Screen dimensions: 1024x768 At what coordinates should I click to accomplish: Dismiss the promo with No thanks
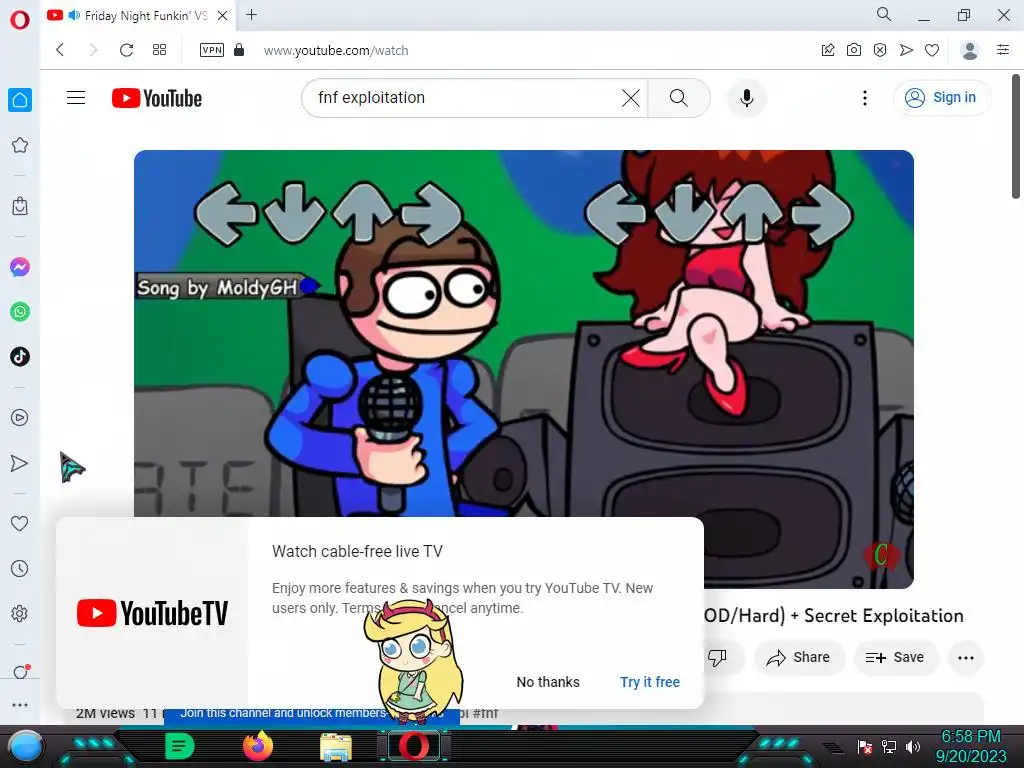coord(548,682)
